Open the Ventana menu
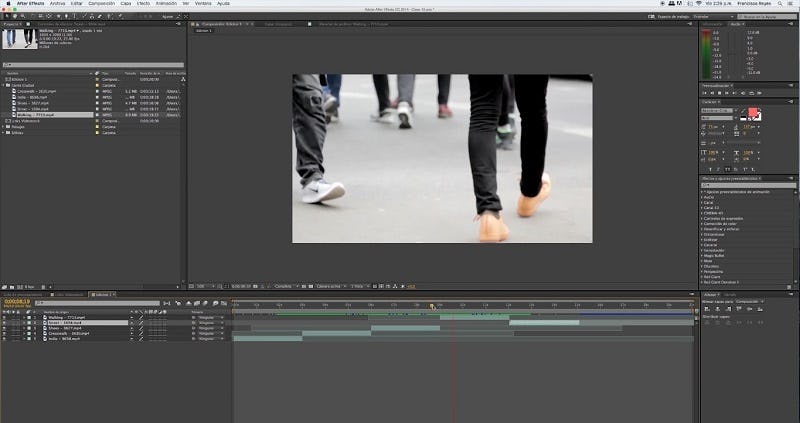800x423 pixels. 204,3
